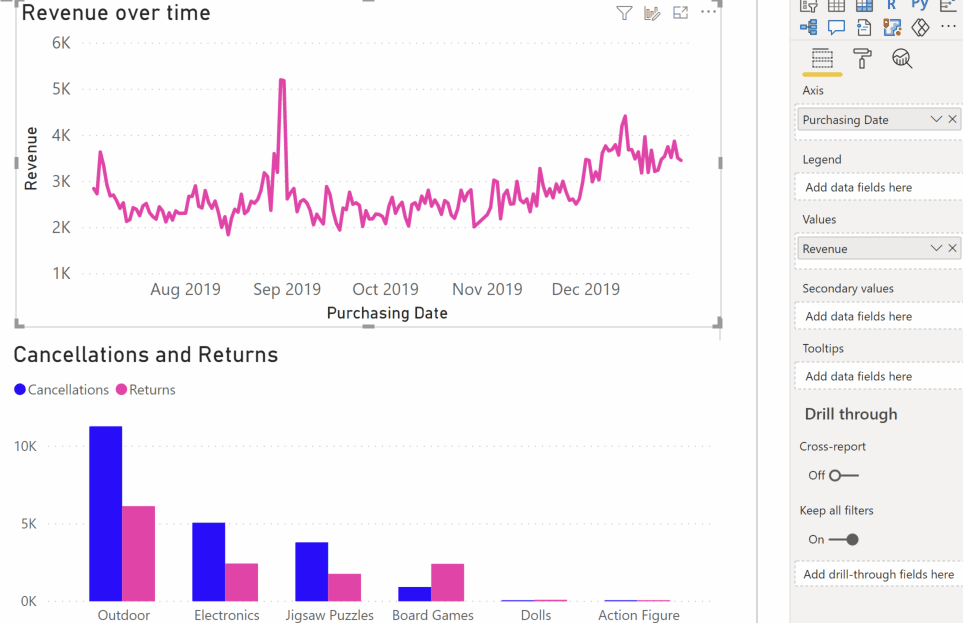Remove the Revenue field with its X button
The width and height of the screenshot is (963, 623).
952,248
